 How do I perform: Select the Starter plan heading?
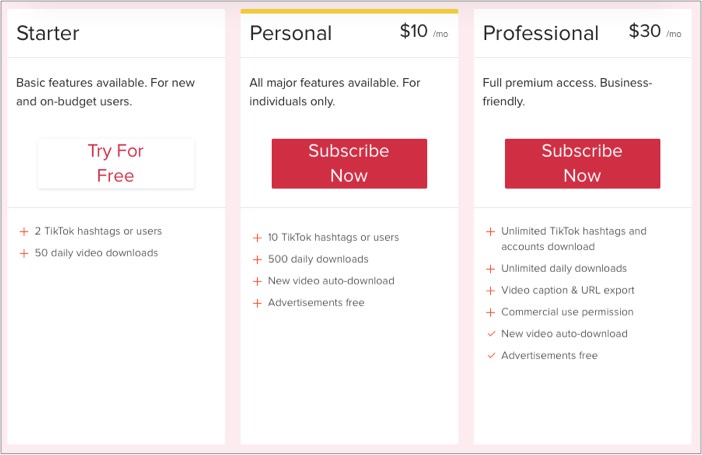(48, 33)
